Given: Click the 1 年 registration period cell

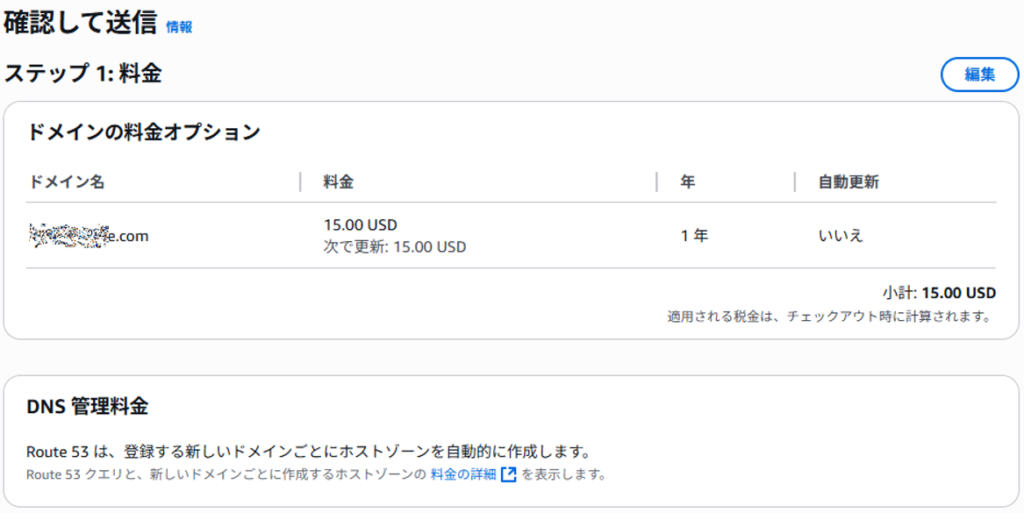Looking at the screenshot, I should [694, 236].
